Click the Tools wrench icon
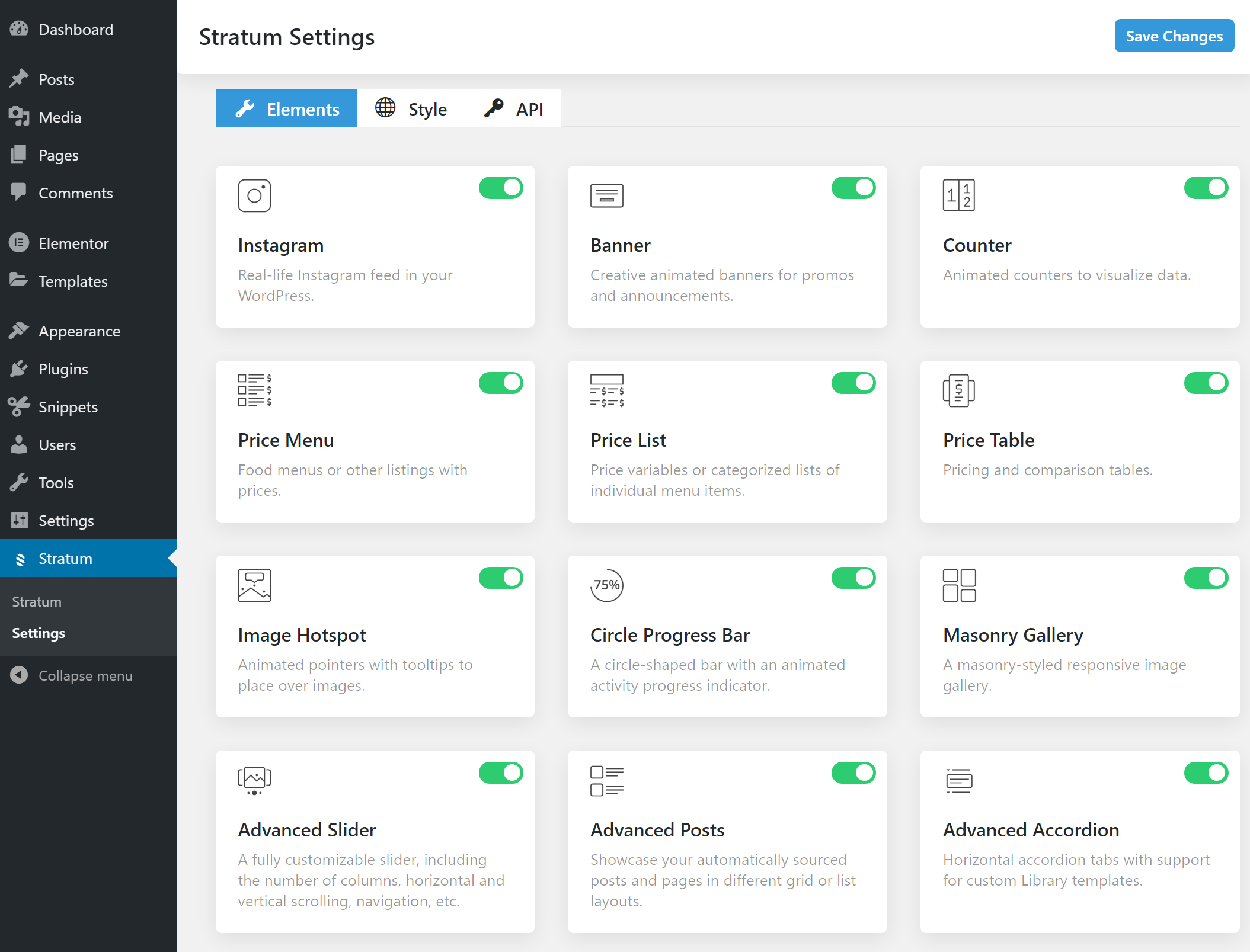1250x952 pixels. (x=19, y=482)
